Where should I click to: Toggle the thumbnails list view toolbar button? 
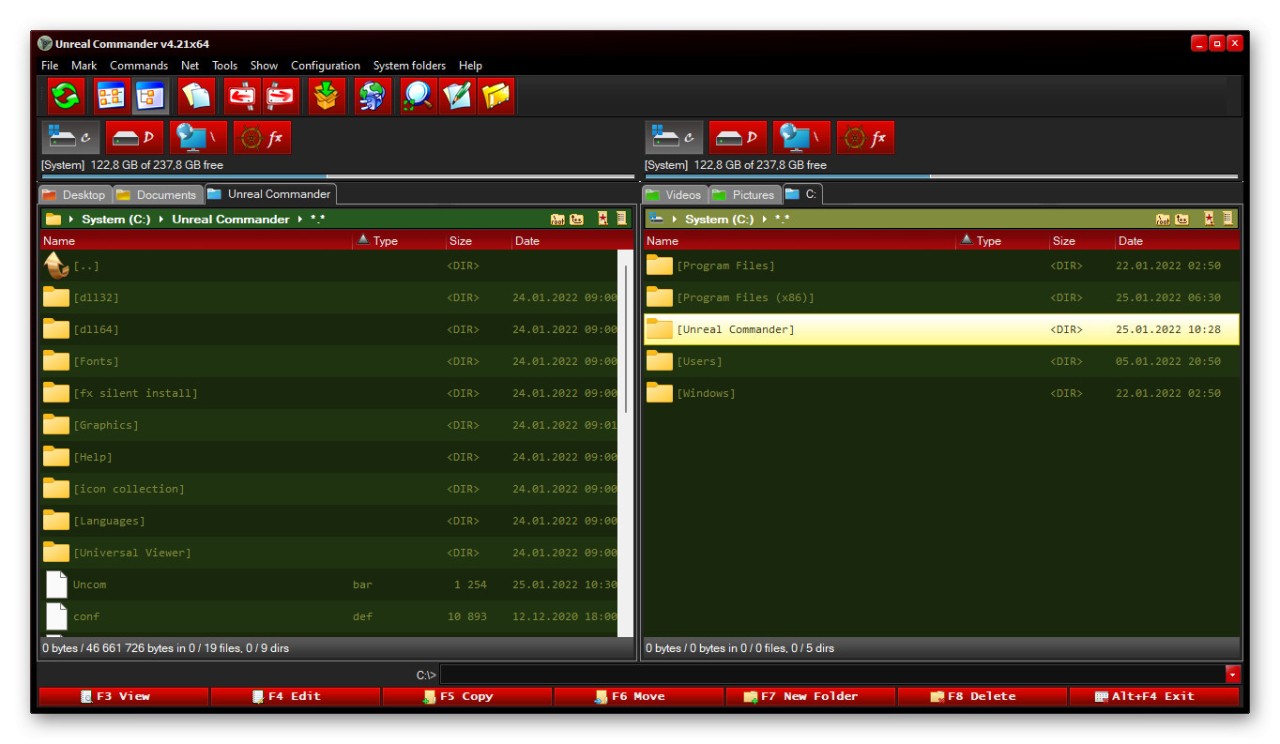[111, 96]
